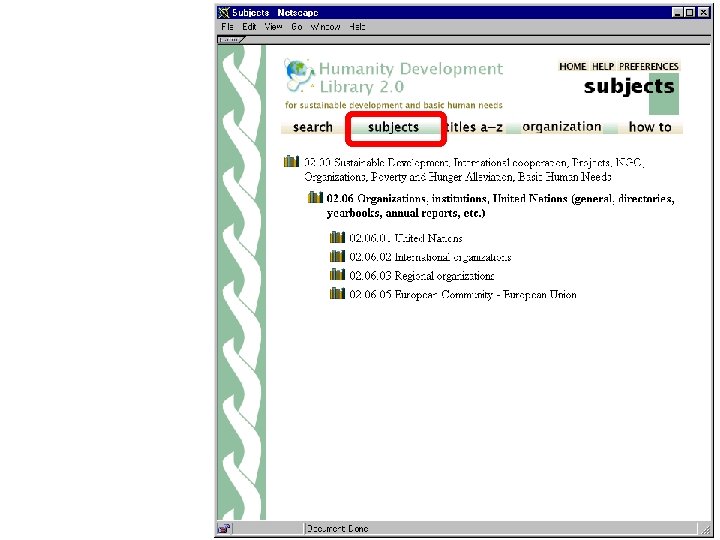
Task: Open the Go menu
Action: click(297, 27)
